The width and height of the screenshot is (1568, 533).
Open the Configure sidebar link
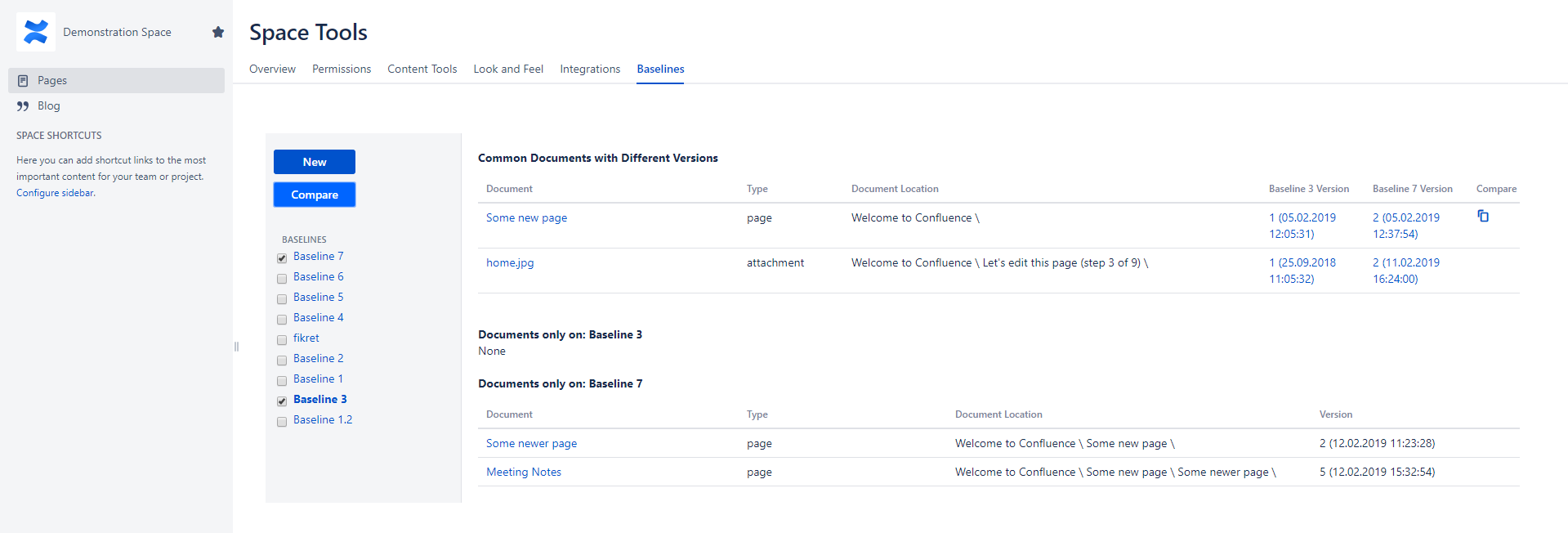[56, 193]
